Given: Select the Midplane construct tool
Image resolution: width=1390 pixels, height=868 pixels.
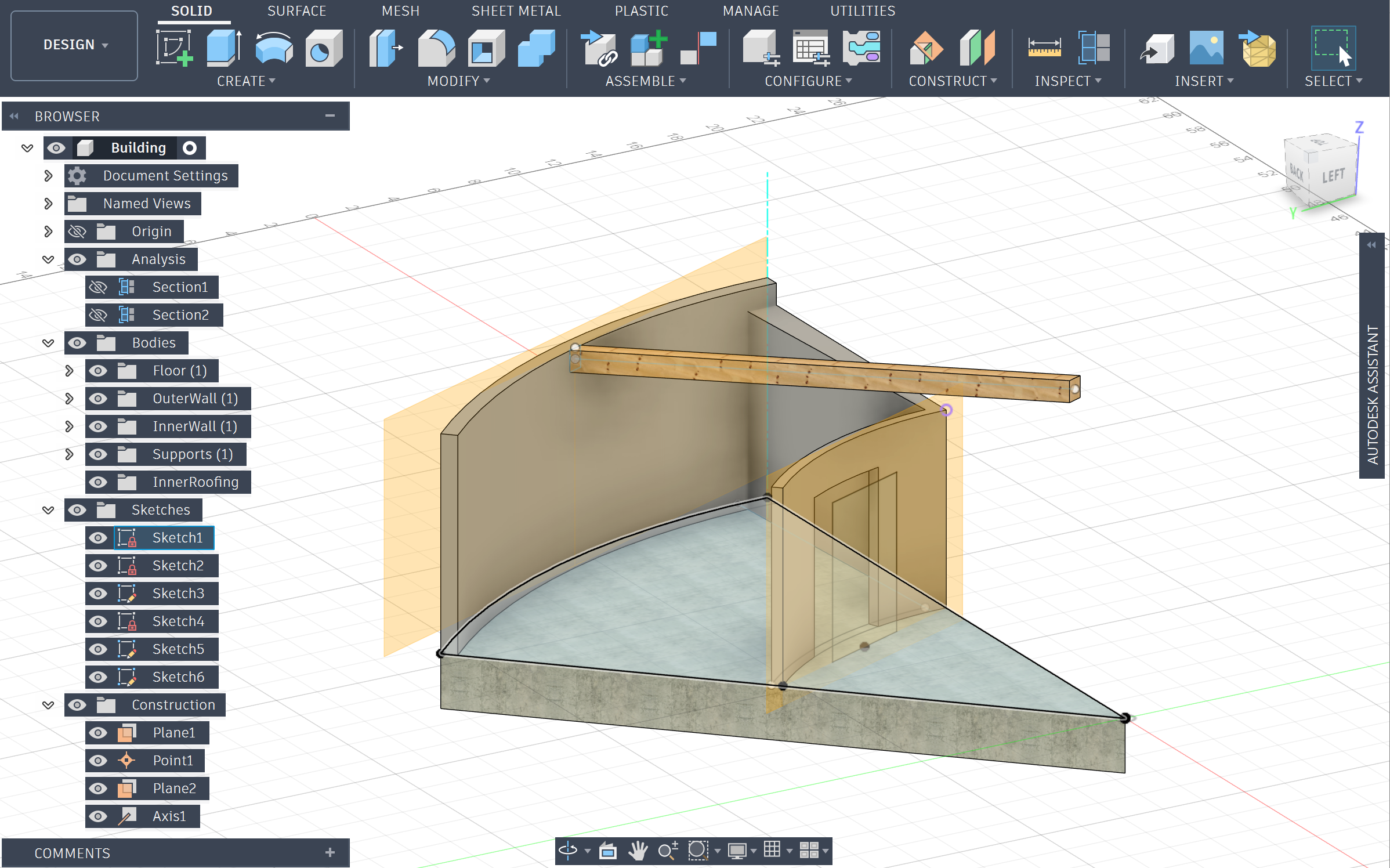Looking at the screenshot, I should 978,48.
